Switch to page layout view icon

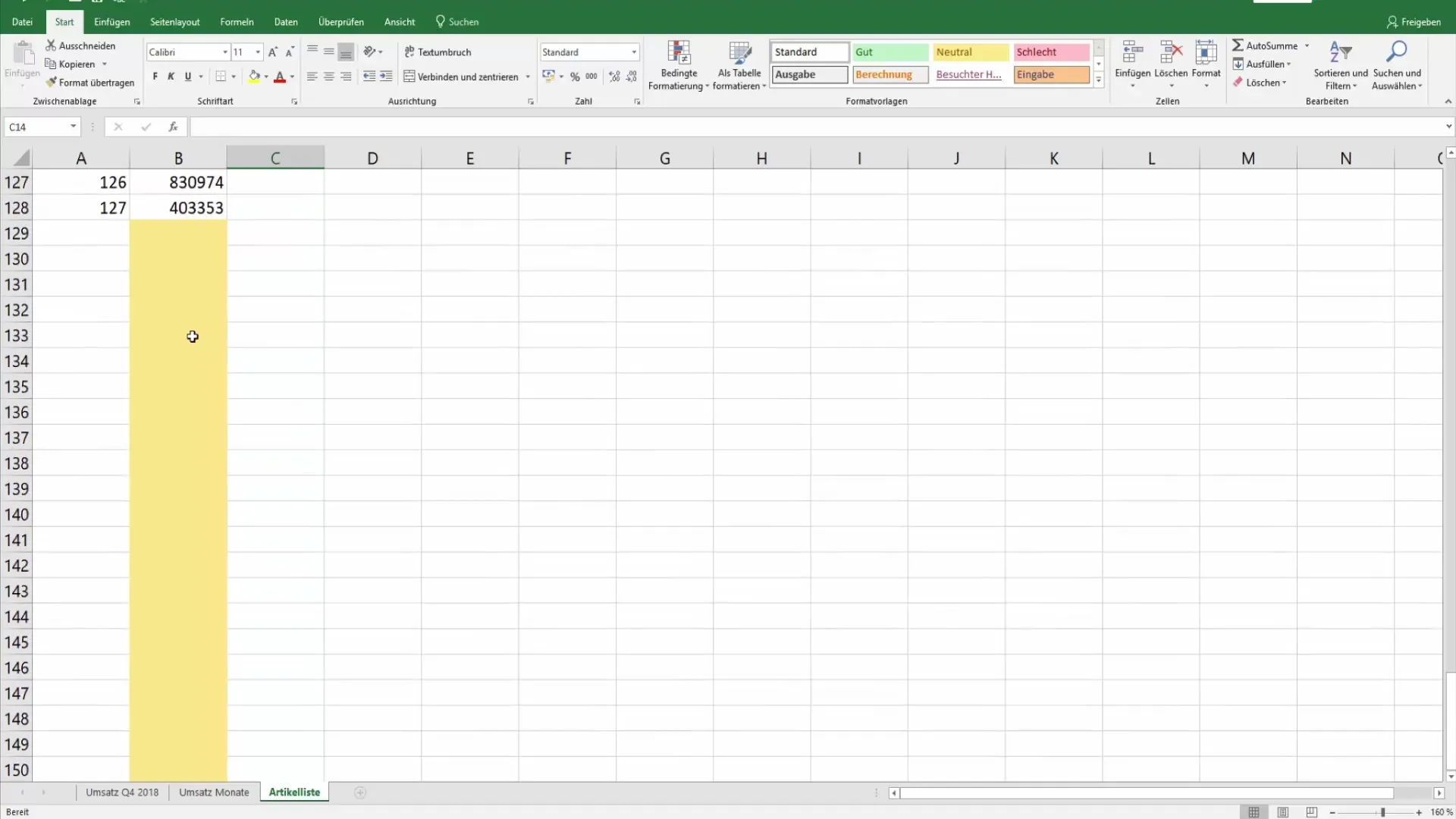(x=1282, y=812)
